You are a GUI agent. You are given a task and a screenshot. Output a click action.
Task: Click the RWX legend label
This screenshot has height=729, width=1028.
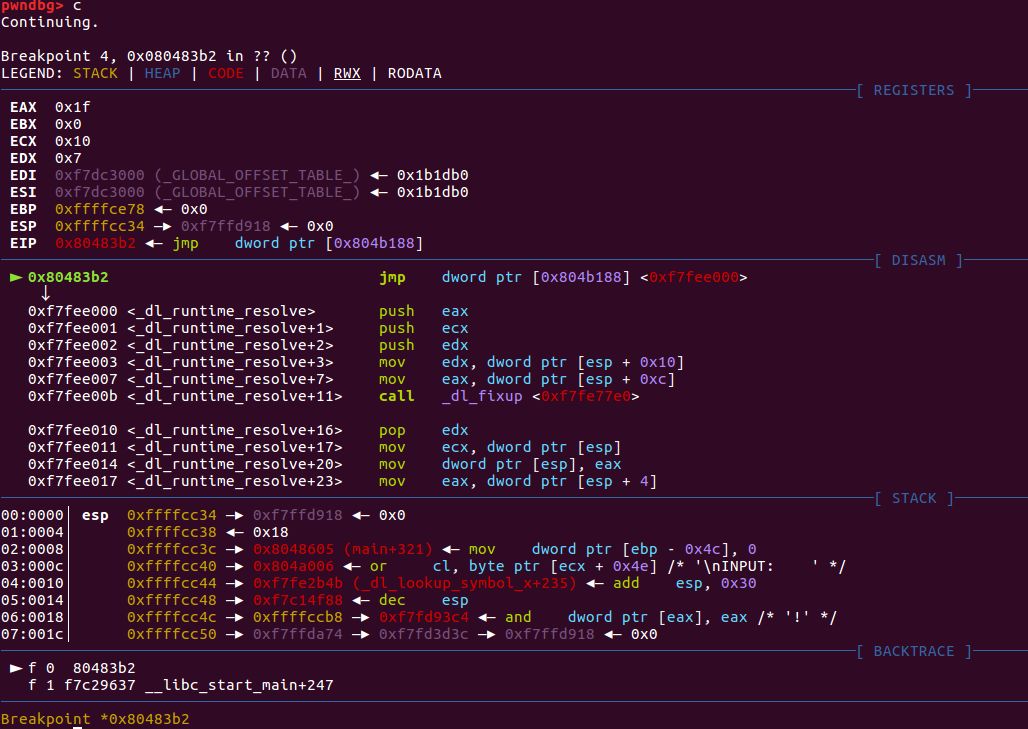tap(347, 73)
